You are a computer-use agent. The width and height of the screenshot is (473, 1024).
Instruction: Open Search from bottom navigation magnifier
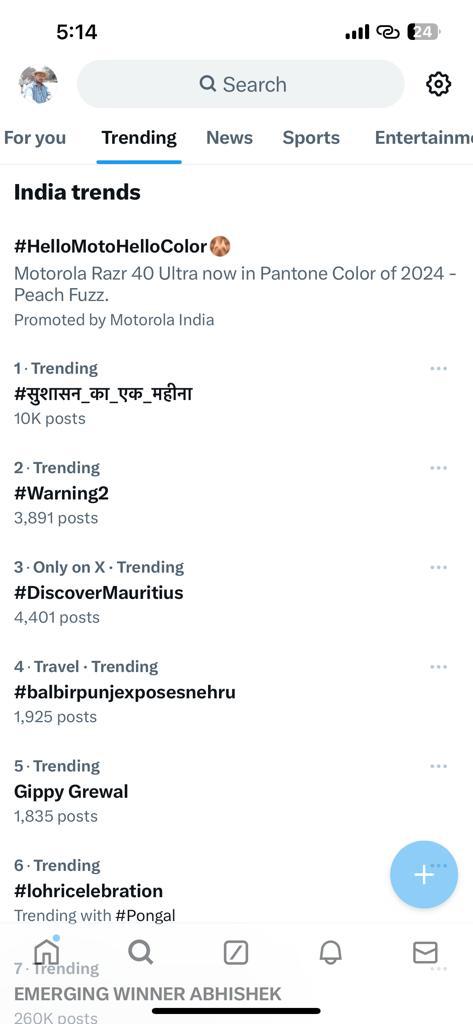(x=140, y=953)
